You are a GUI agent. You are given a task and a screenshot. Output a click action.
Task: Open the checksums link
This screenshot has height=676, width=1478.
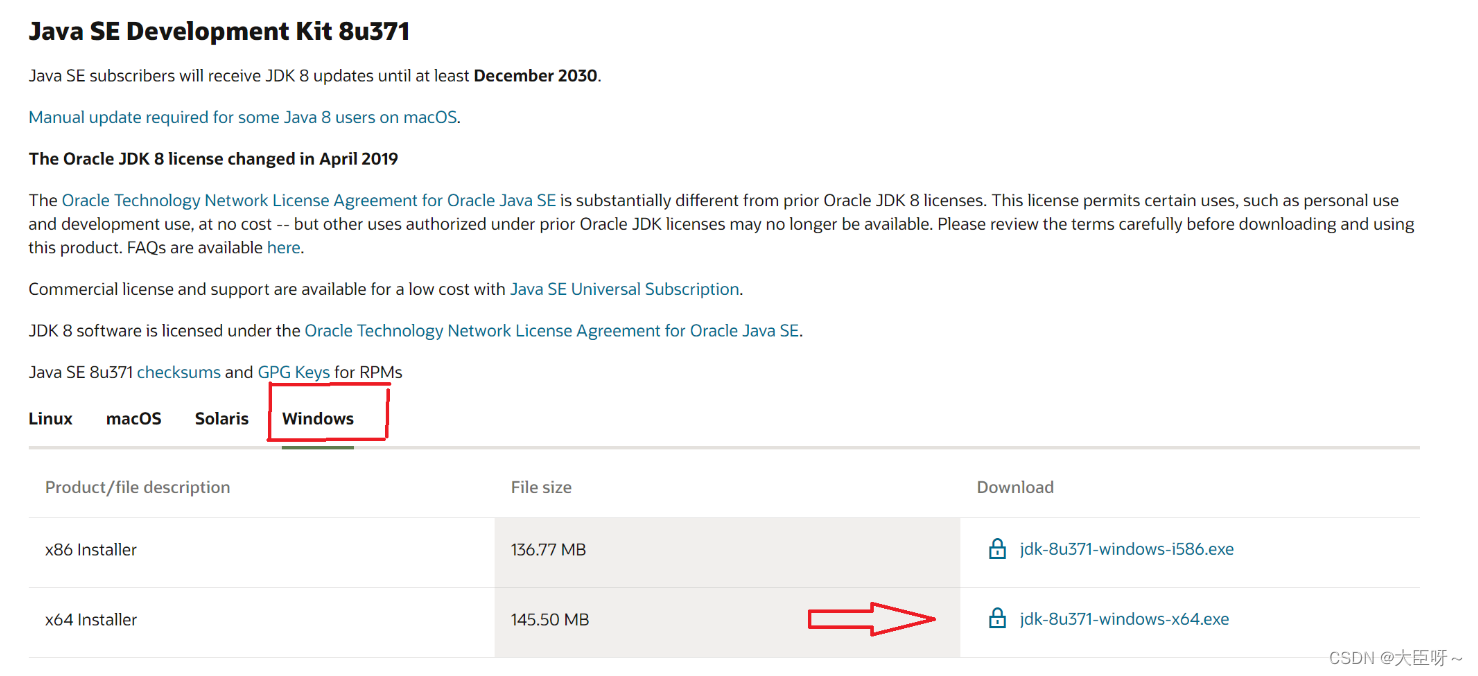pos(179,372)
